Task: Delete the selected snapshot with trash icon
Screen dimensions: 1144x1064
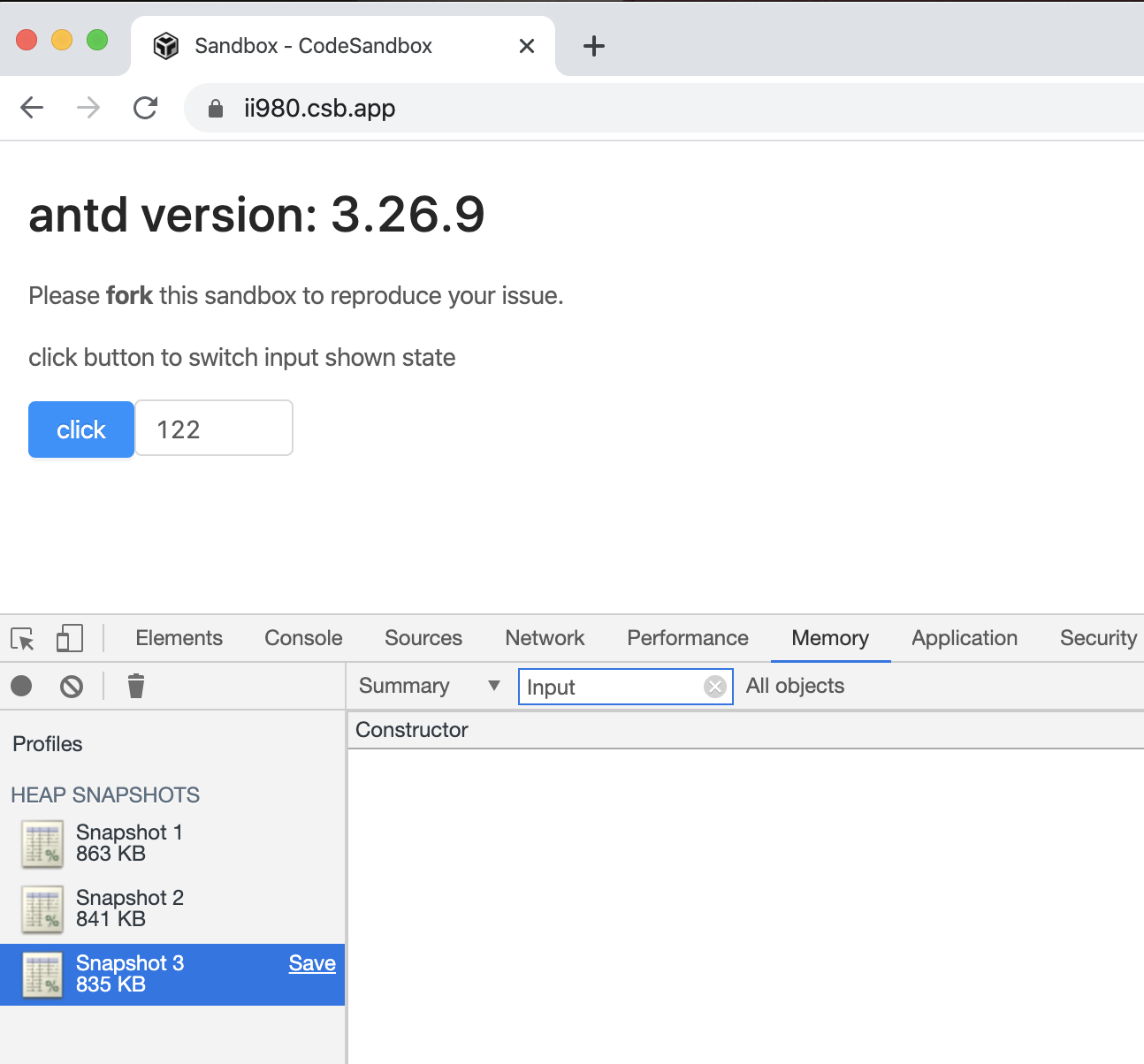Action: pos(135,686)
